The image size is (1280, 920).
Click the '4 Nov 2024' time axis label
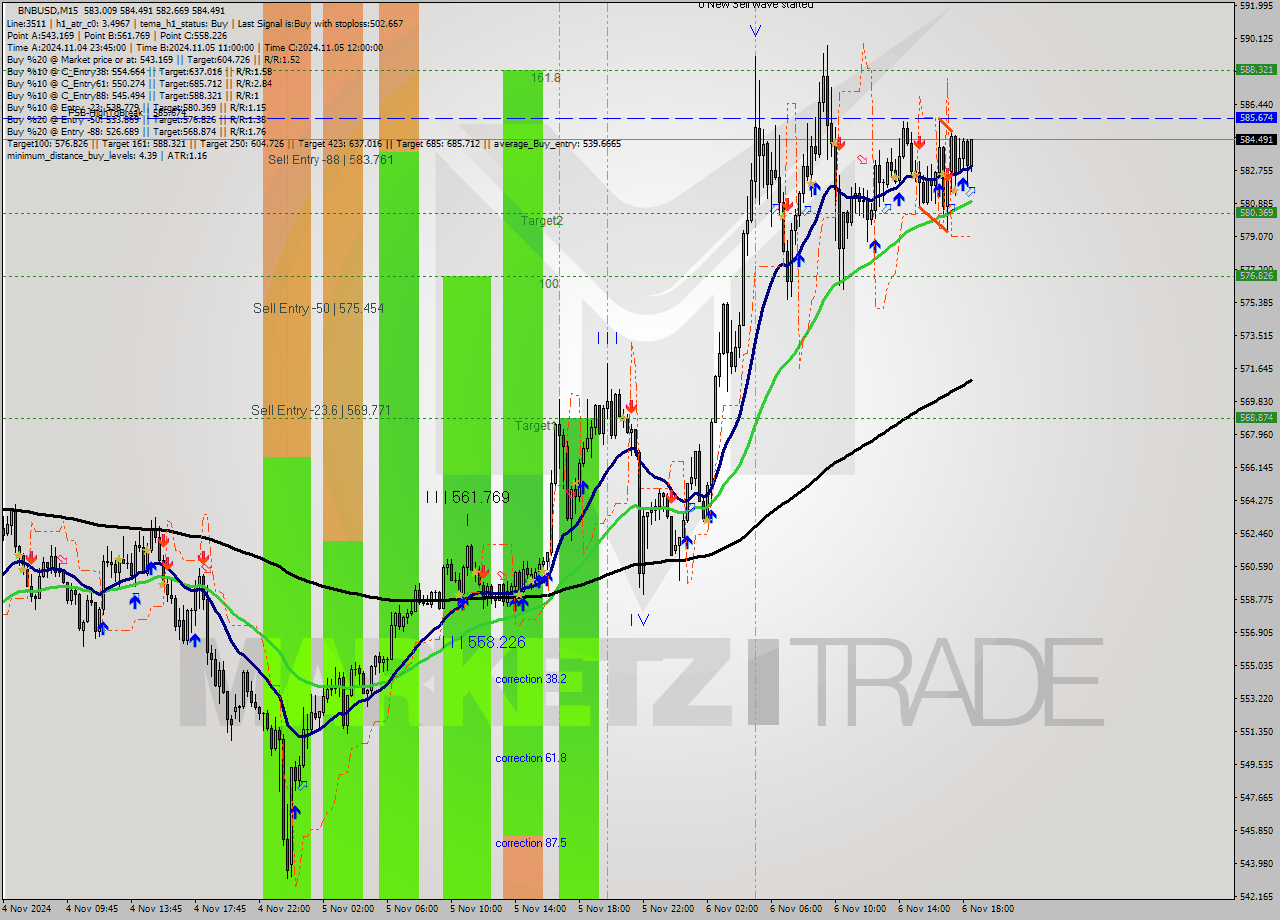(26, 909)
